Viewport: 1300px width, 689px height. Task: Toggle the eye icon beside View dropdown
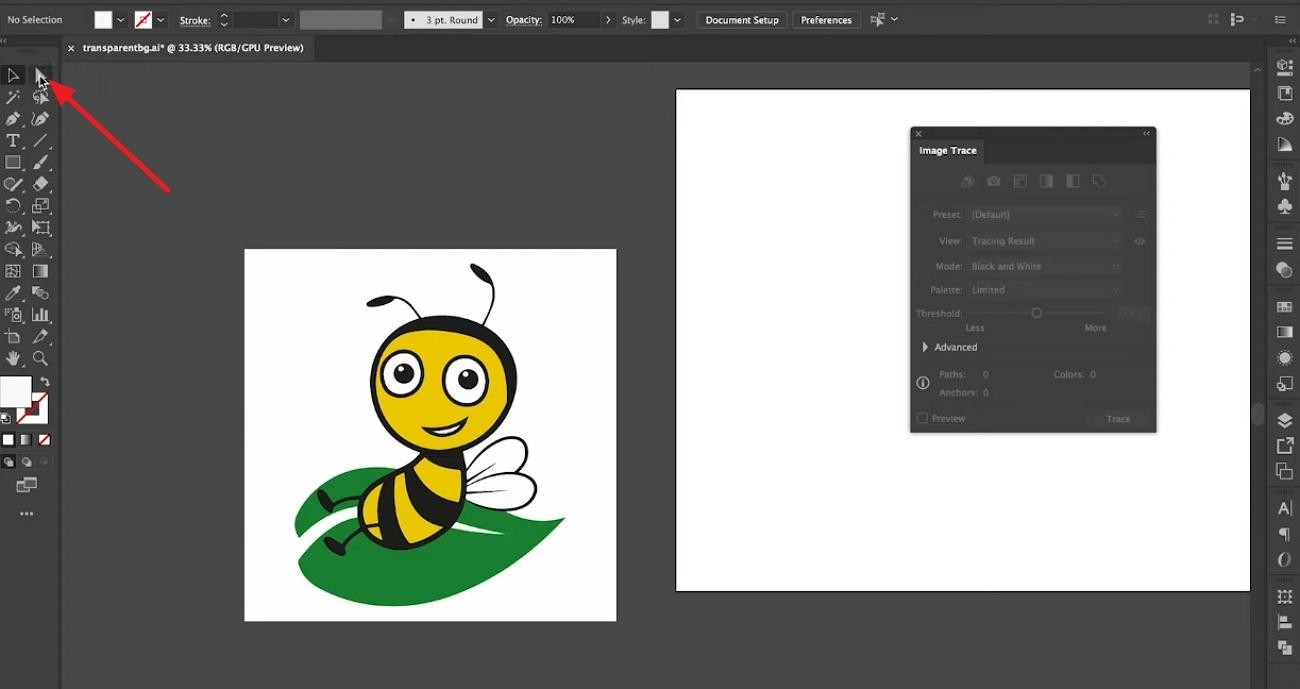point(1139,241)
